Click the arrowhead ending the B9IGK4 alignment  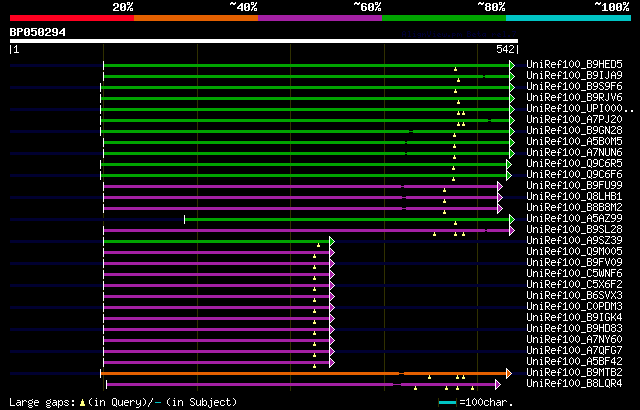click(x=332, y=319)
